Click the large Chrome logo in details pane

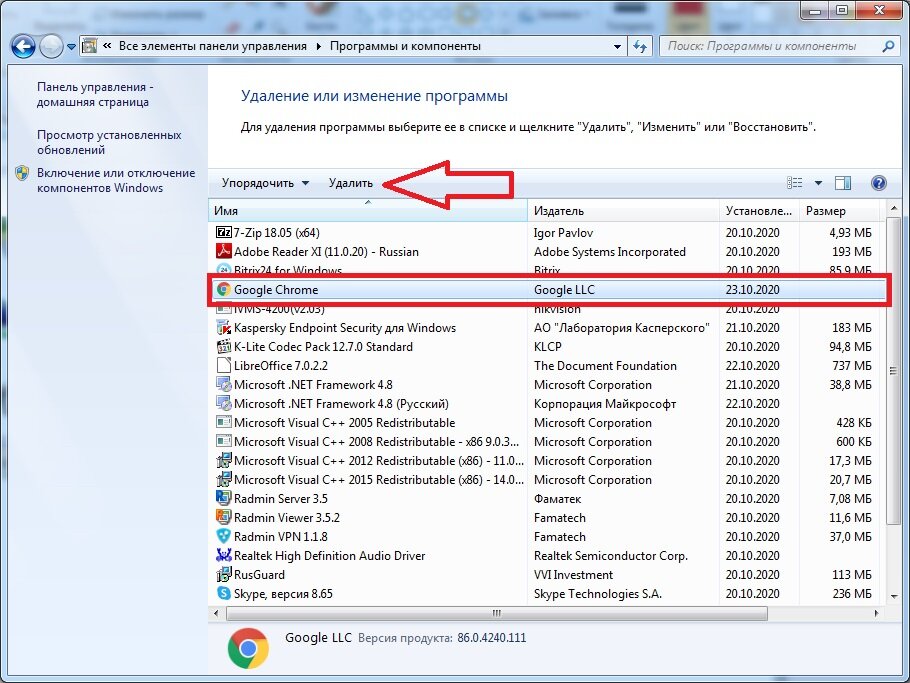pos(248,648)
